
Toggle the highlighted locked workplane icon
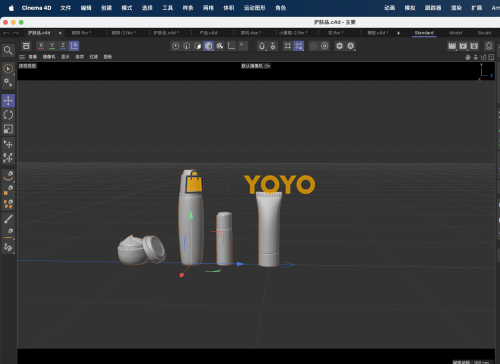click(299, 46)
